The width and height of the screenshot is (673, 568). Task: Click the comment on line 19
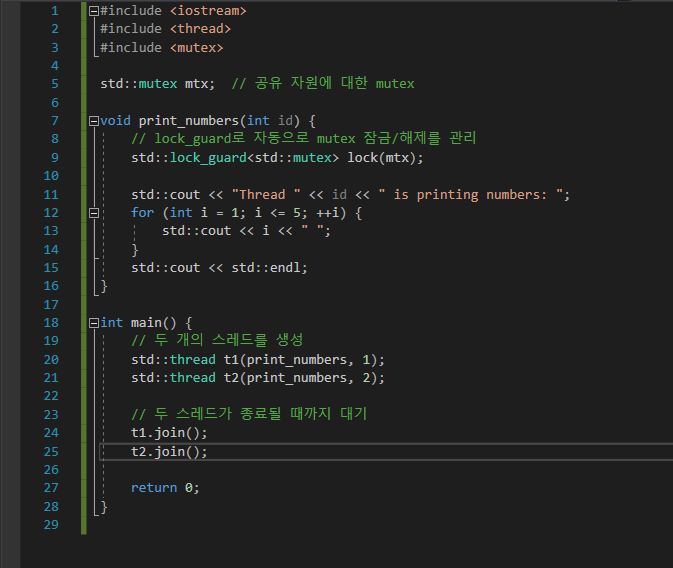point(217,340)
